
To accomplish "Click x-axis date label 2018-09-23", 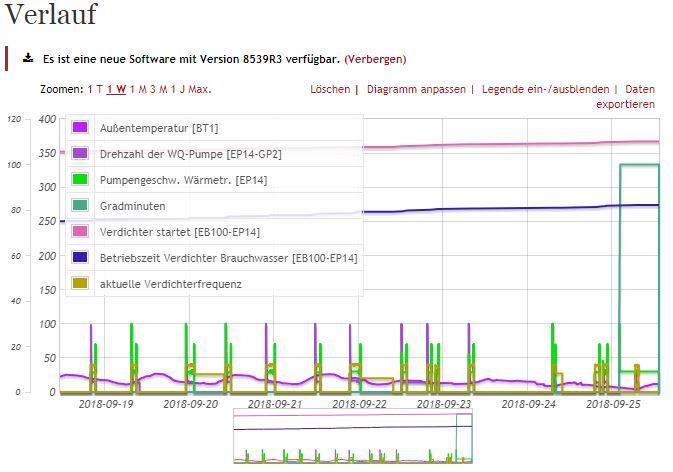I will 444,404.
